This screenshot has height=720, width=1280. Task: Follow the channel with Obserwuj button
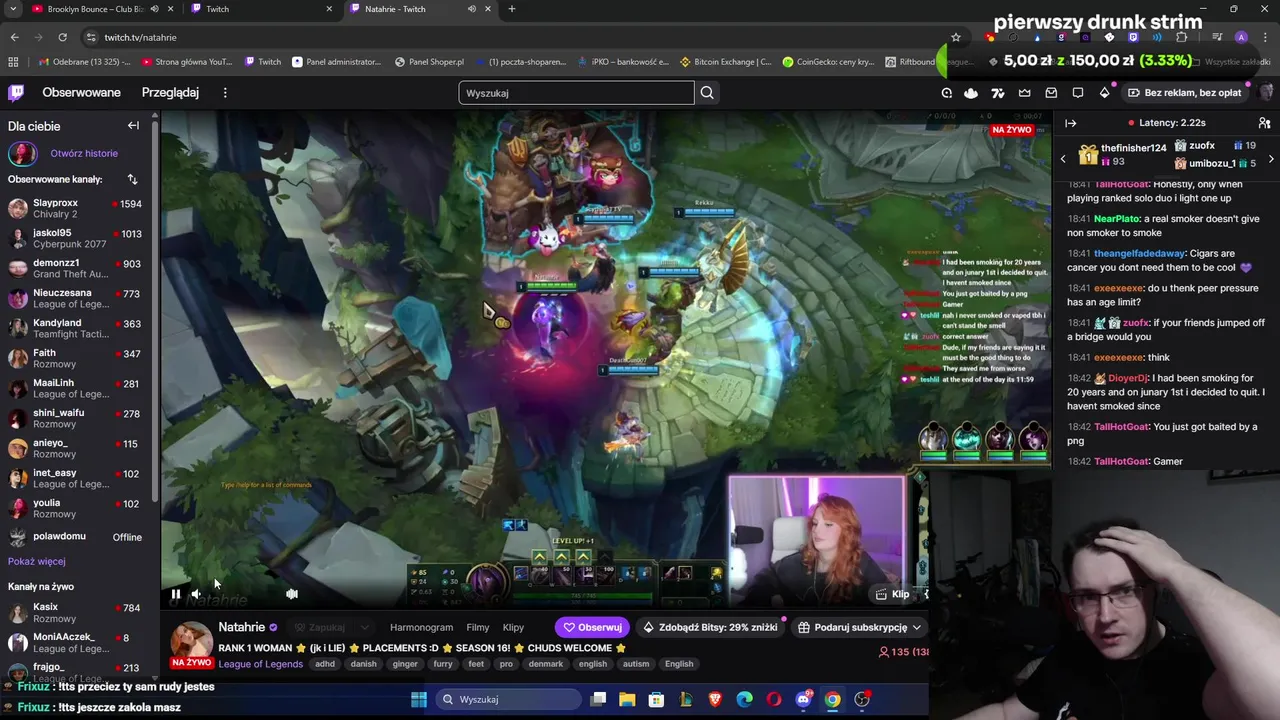(x=592, y=627)
